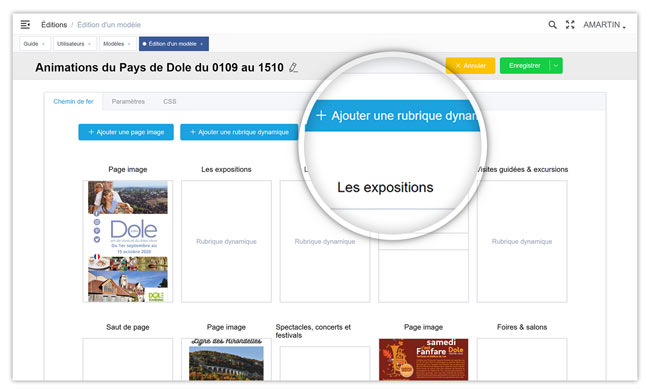Open the Paramètres tab
The width and height of the screenshot is (650, 390).
[x=128, y=101]
